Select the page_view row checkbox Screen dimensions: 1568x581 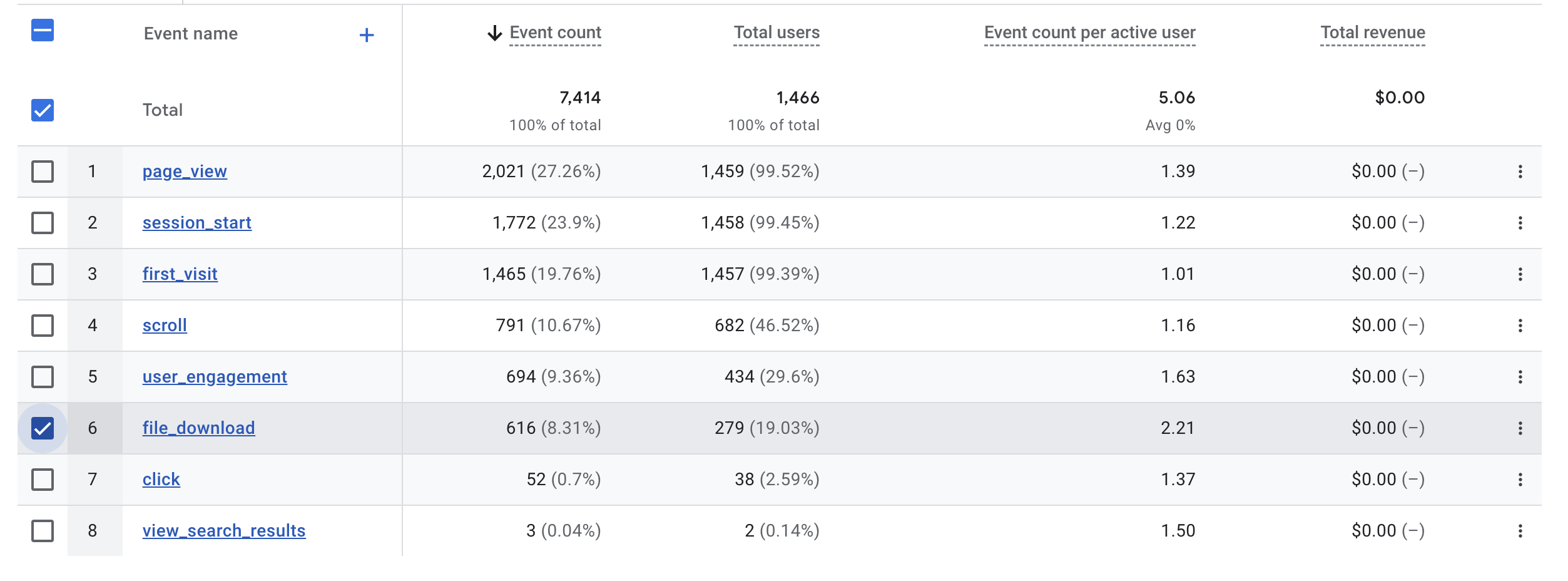43,172
